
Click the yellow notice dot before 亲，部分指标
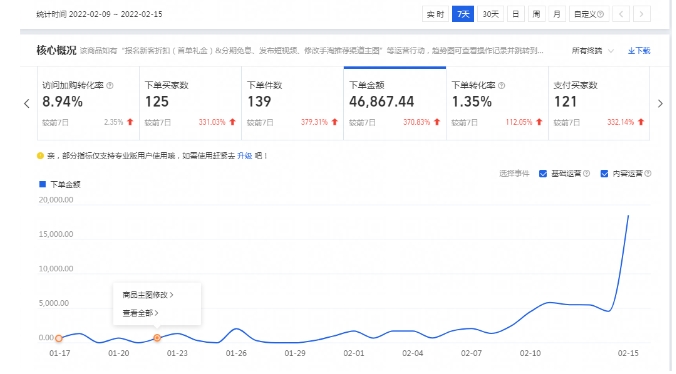tap(41, 156)
